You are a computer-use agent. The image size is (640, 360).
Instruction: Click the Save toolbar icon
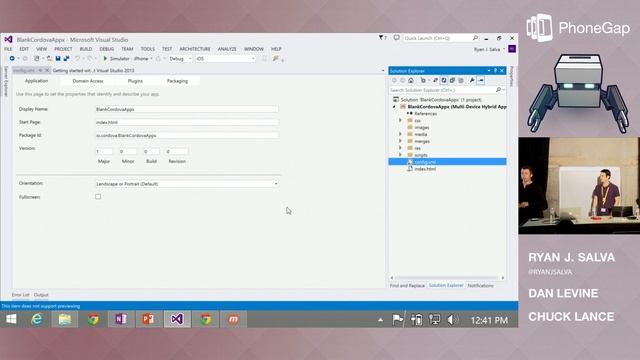(58, 59)
